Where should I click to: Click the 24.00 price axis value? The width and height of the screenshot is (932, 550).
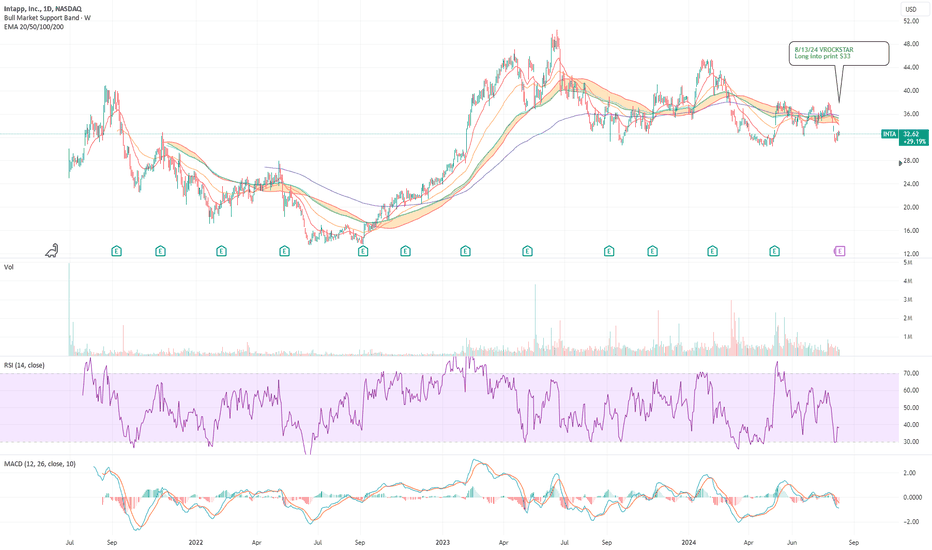(x=911, y=184)
